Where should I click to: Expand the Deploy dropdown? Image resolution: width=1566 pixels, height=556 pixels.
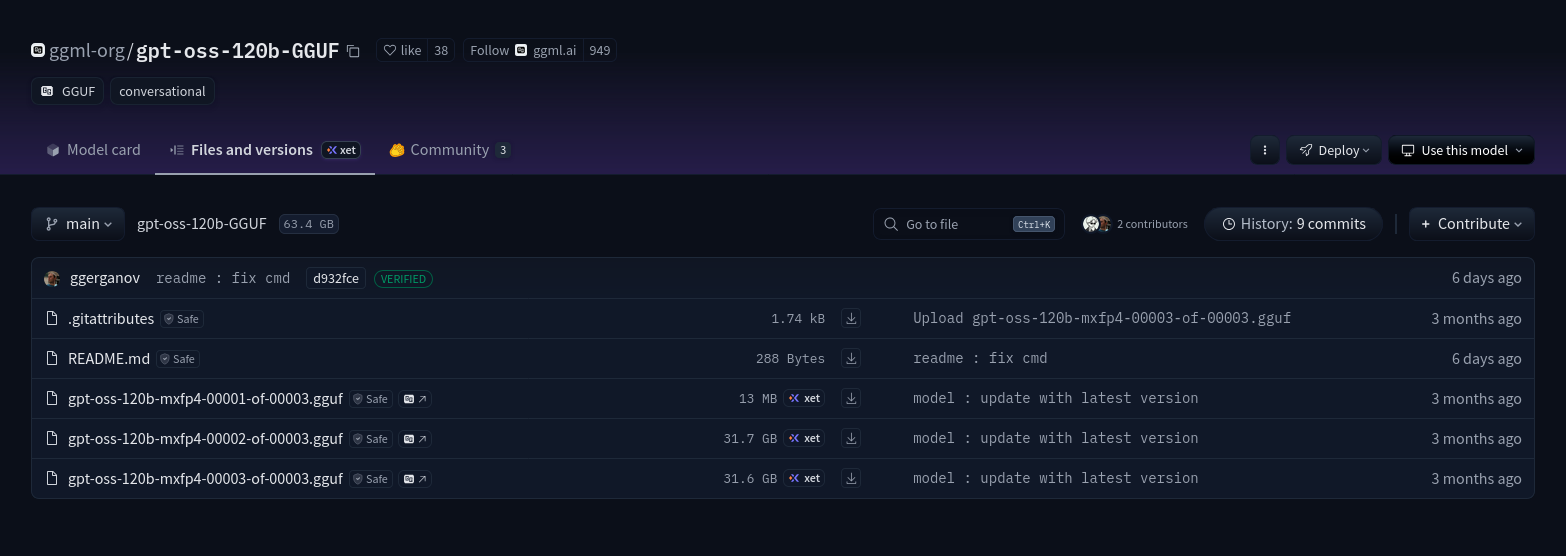pos(1334,150)
